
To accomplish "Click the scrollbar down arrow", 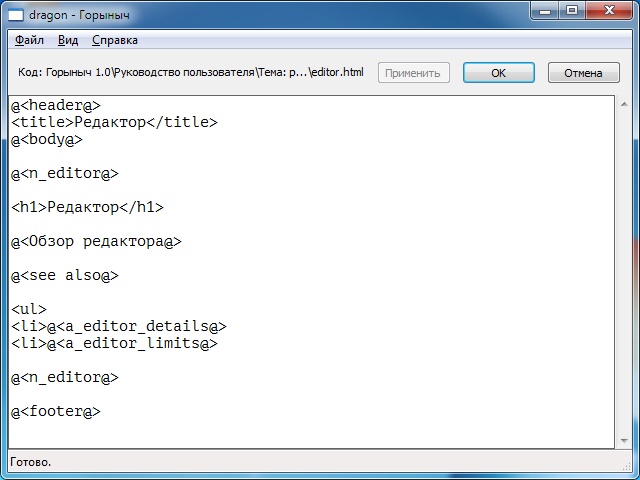I will [624, 440].
